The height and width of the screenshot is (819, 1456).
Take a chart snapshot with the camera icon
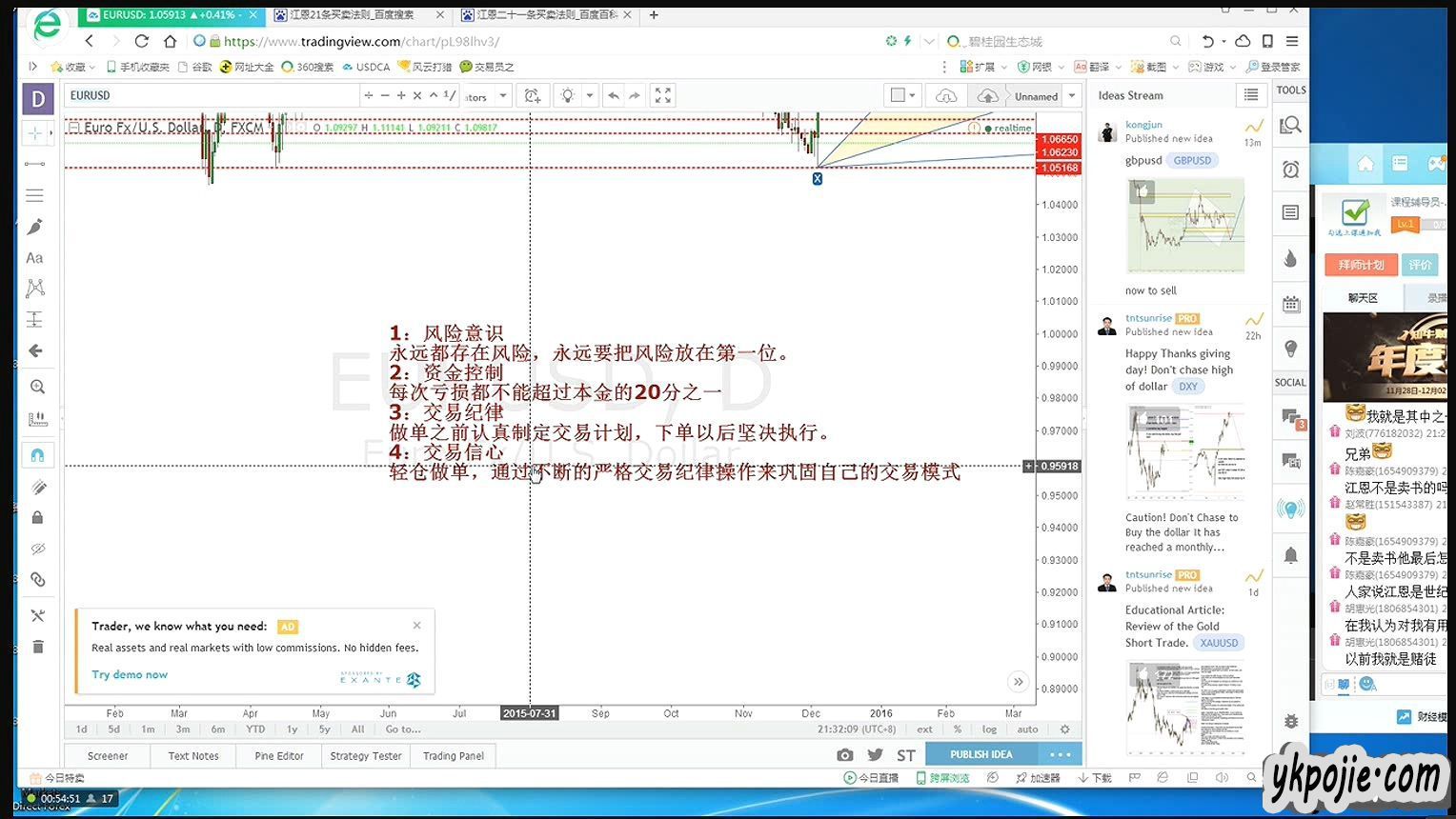point(844,755)
